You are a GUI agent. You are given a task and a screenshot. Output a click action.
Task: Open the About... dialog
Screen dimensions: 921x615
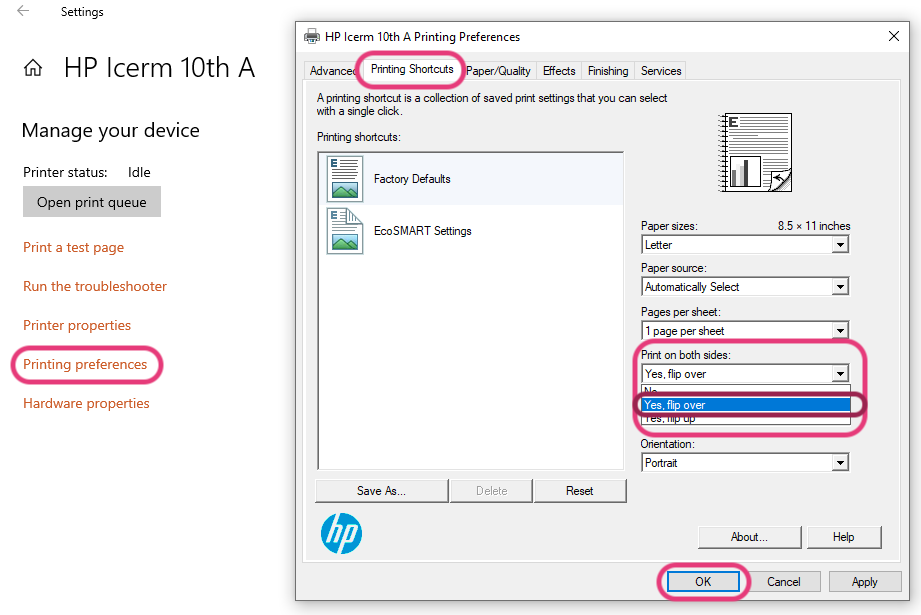coord(749,537)
